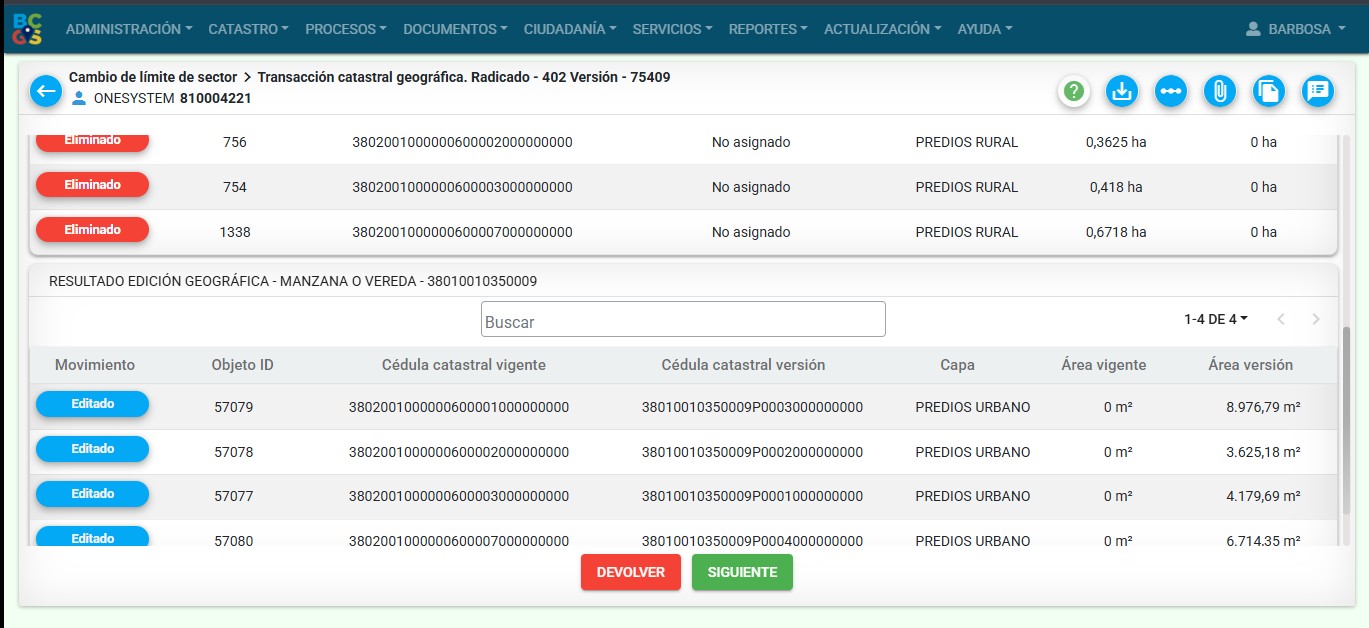Click the download icon button
This screenshot has width=1369, height=628.
(1122, 92)
